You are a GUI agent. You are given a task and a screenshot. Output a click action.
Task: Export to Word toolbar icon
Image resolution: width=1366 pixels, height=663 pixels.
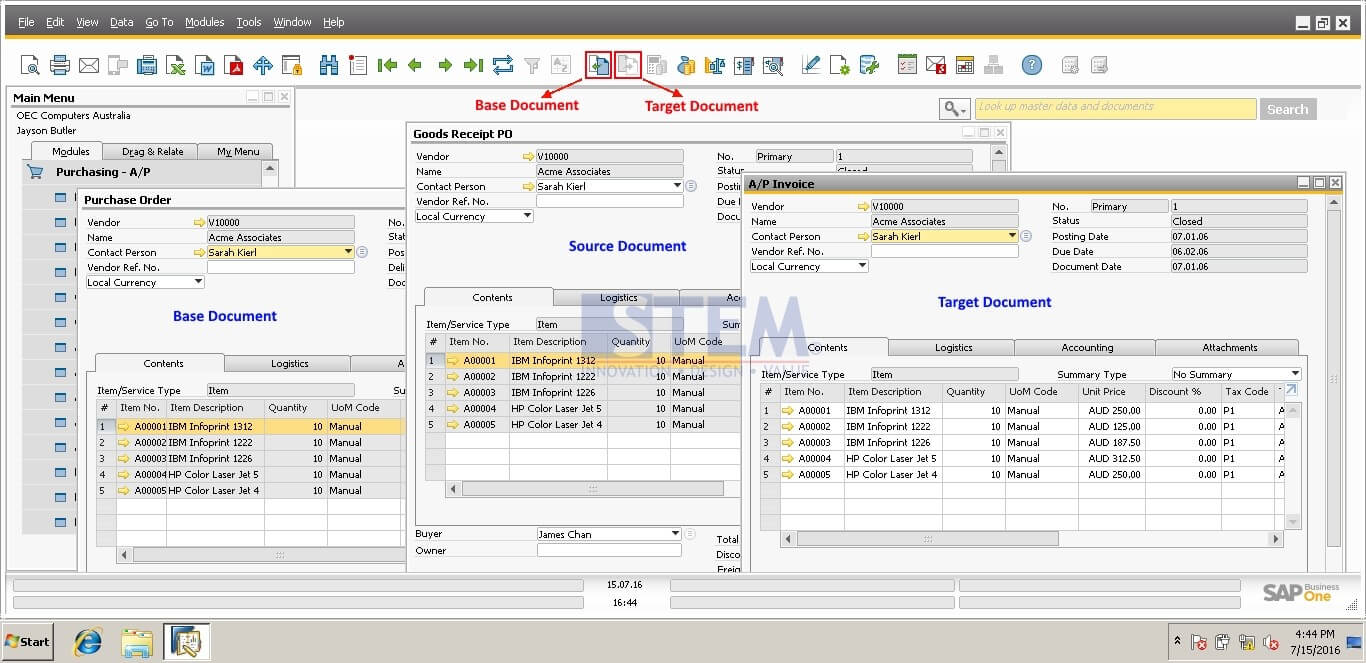pyautogui.click(x=205, y=65)
